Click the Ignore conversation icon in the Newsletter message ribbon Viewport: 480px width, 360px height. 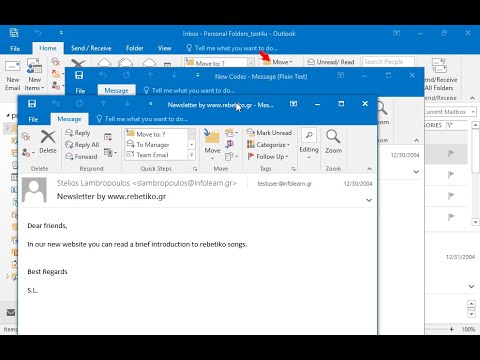point(26,136)
